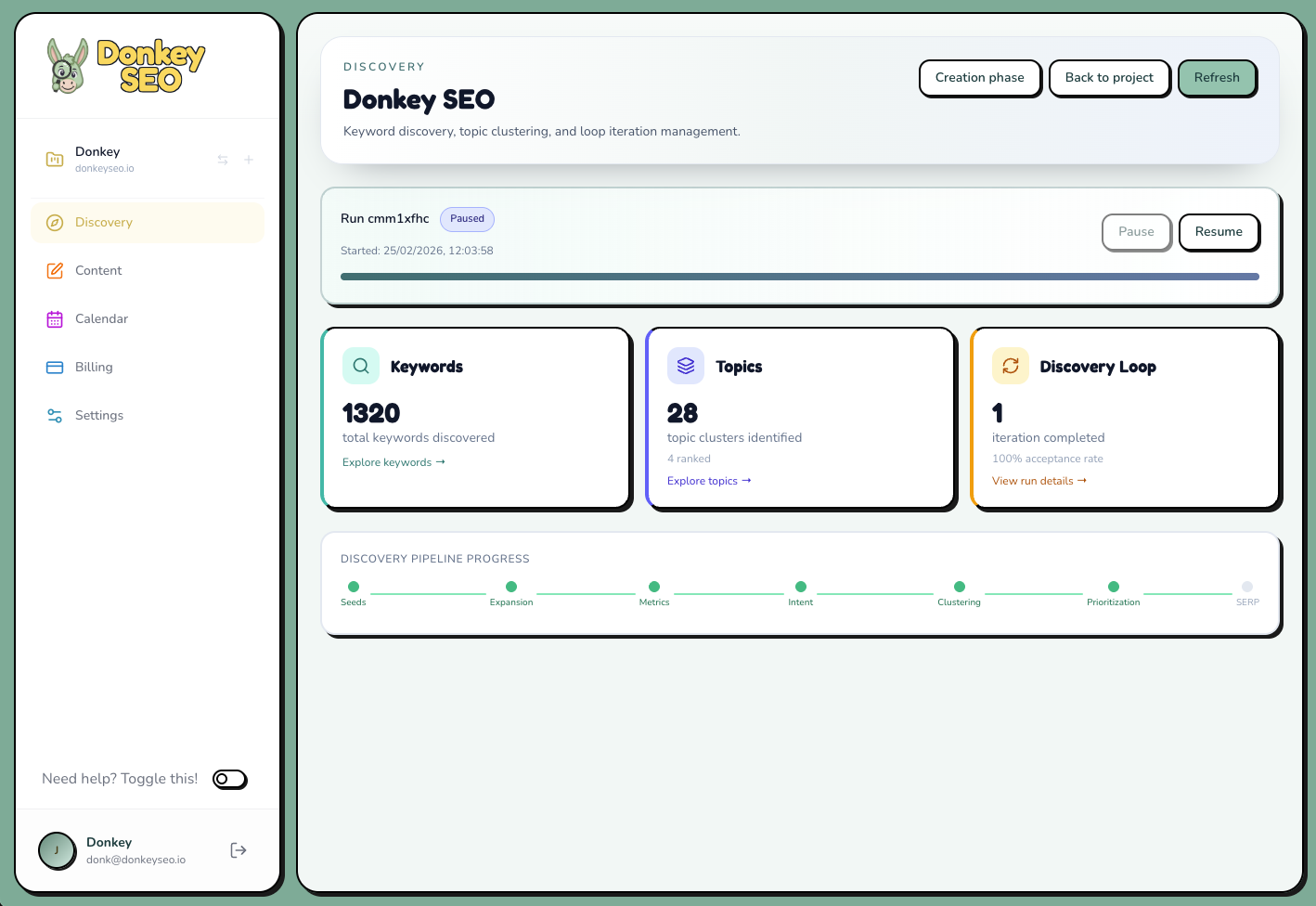Click the plus icon to add project
The image size is (1316, 906).
point(249,160)
